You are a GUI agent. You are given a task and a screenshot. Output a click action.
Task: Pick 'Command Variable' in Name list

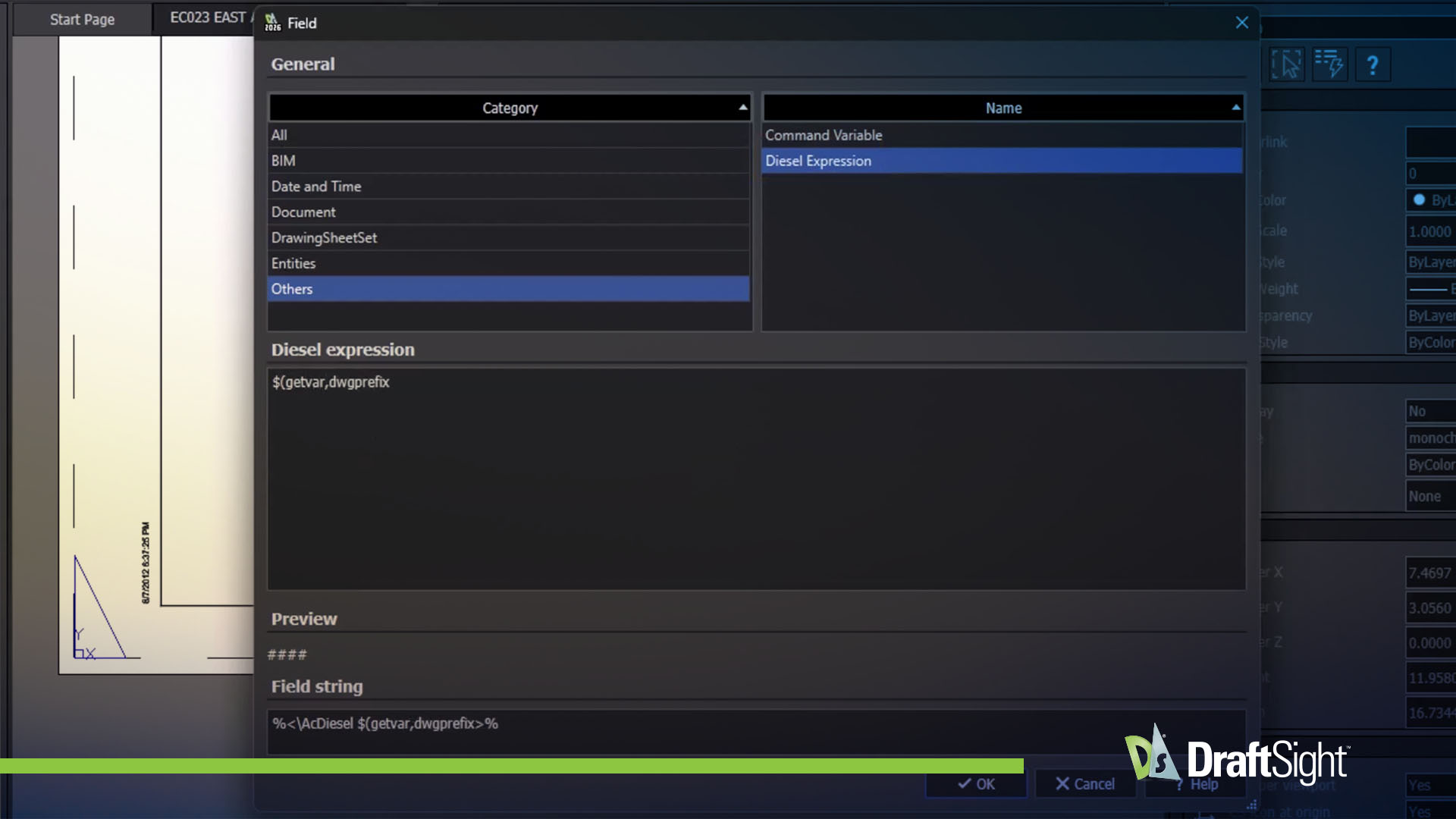pos(1002,135)
